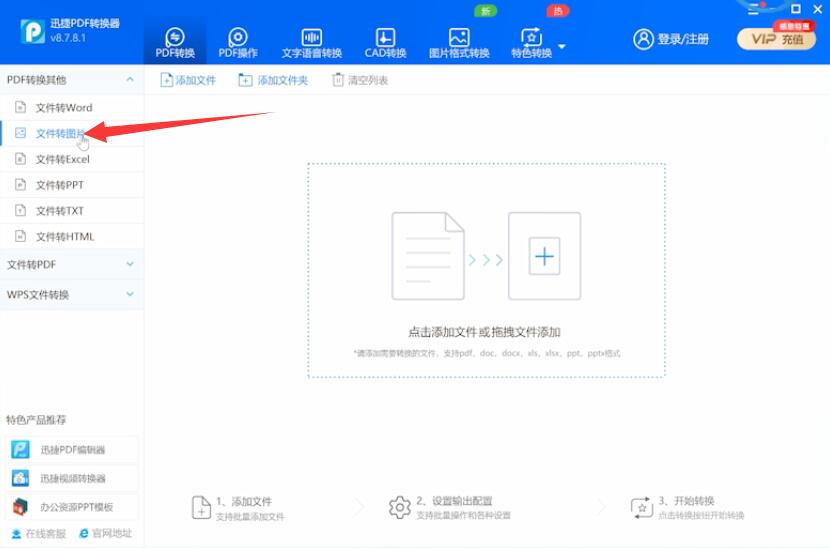Click the 添加文件 toolbar button

pos(188,80)
